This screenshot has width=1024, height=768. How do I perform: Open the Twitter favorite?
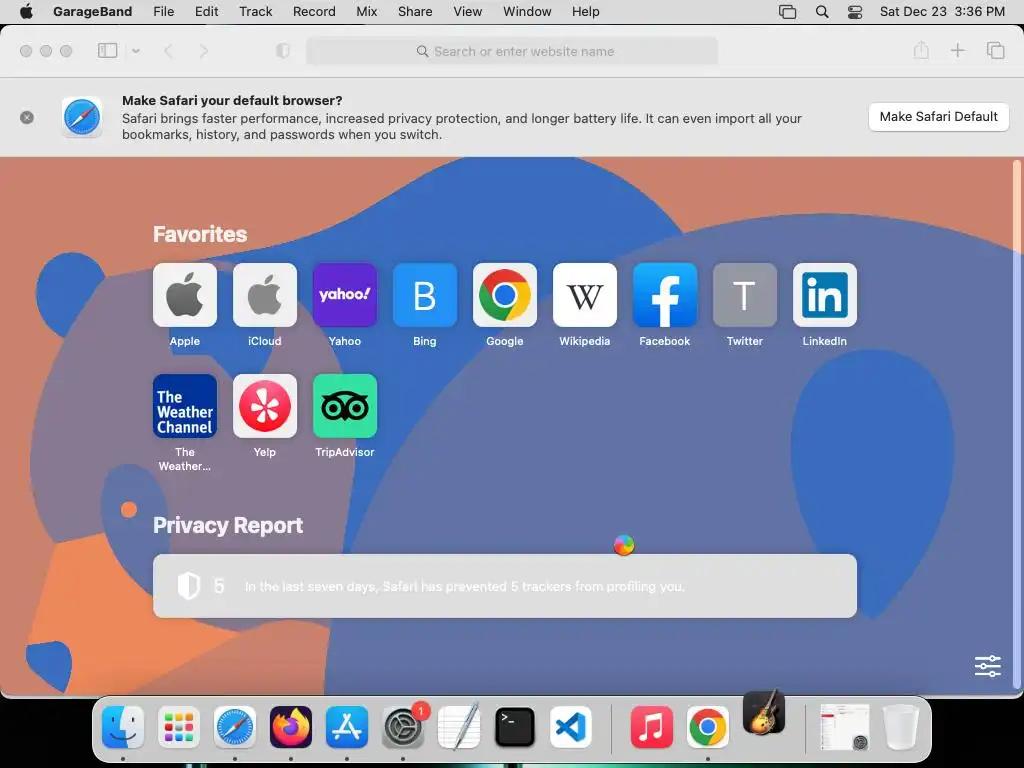click(744, 295)
